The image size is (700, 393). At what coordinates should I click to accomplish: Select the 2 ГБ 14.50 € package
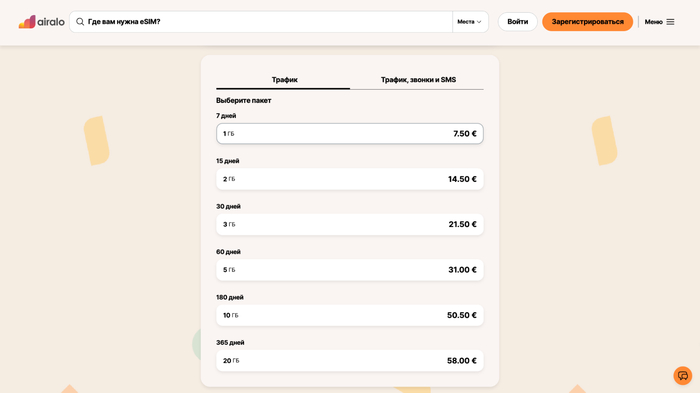[350, 179]
